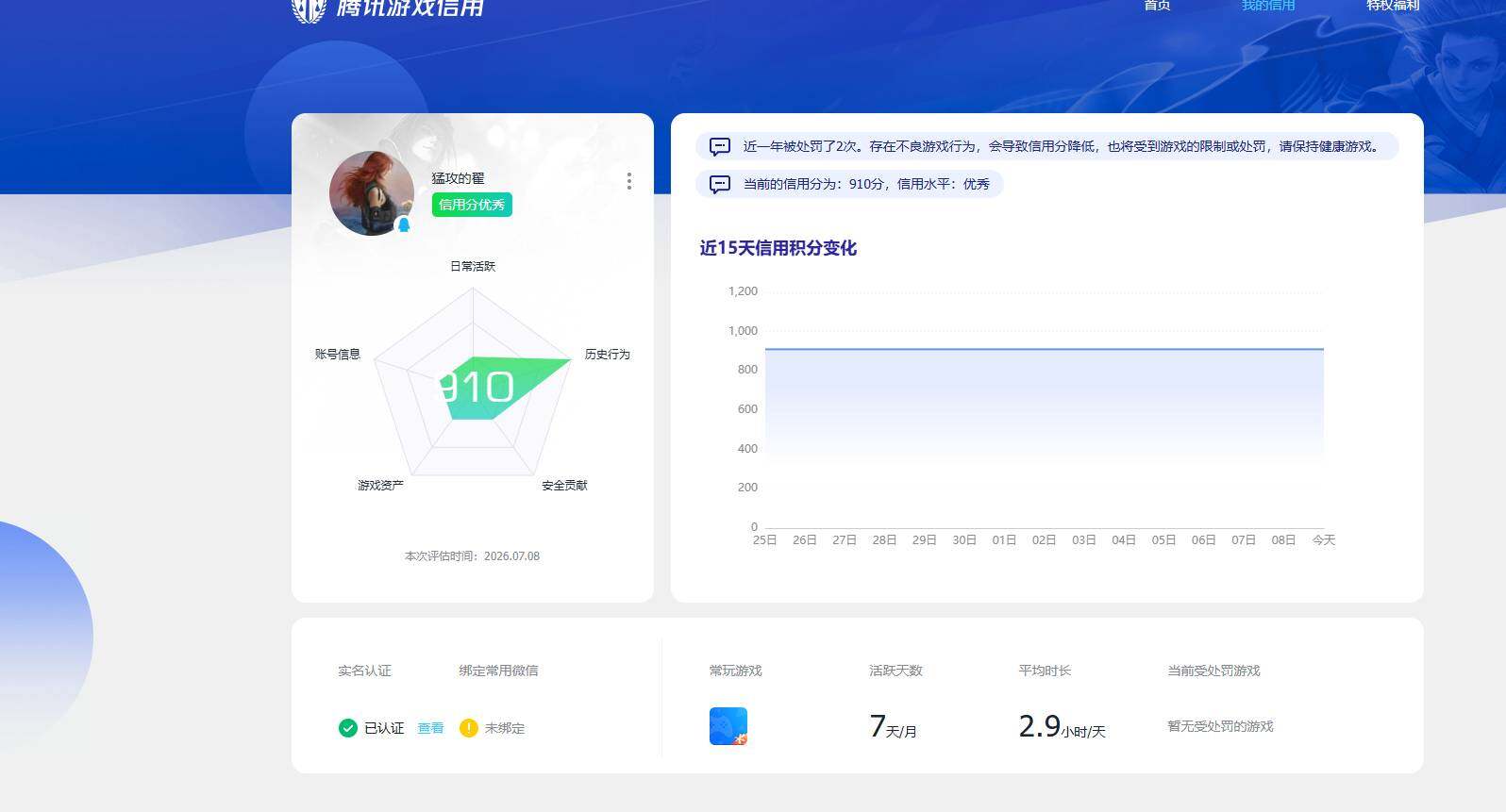Click the username 猛攻的翟
Screen dimensions: 1506x812
pyautogui.click(x=458, y=178)
